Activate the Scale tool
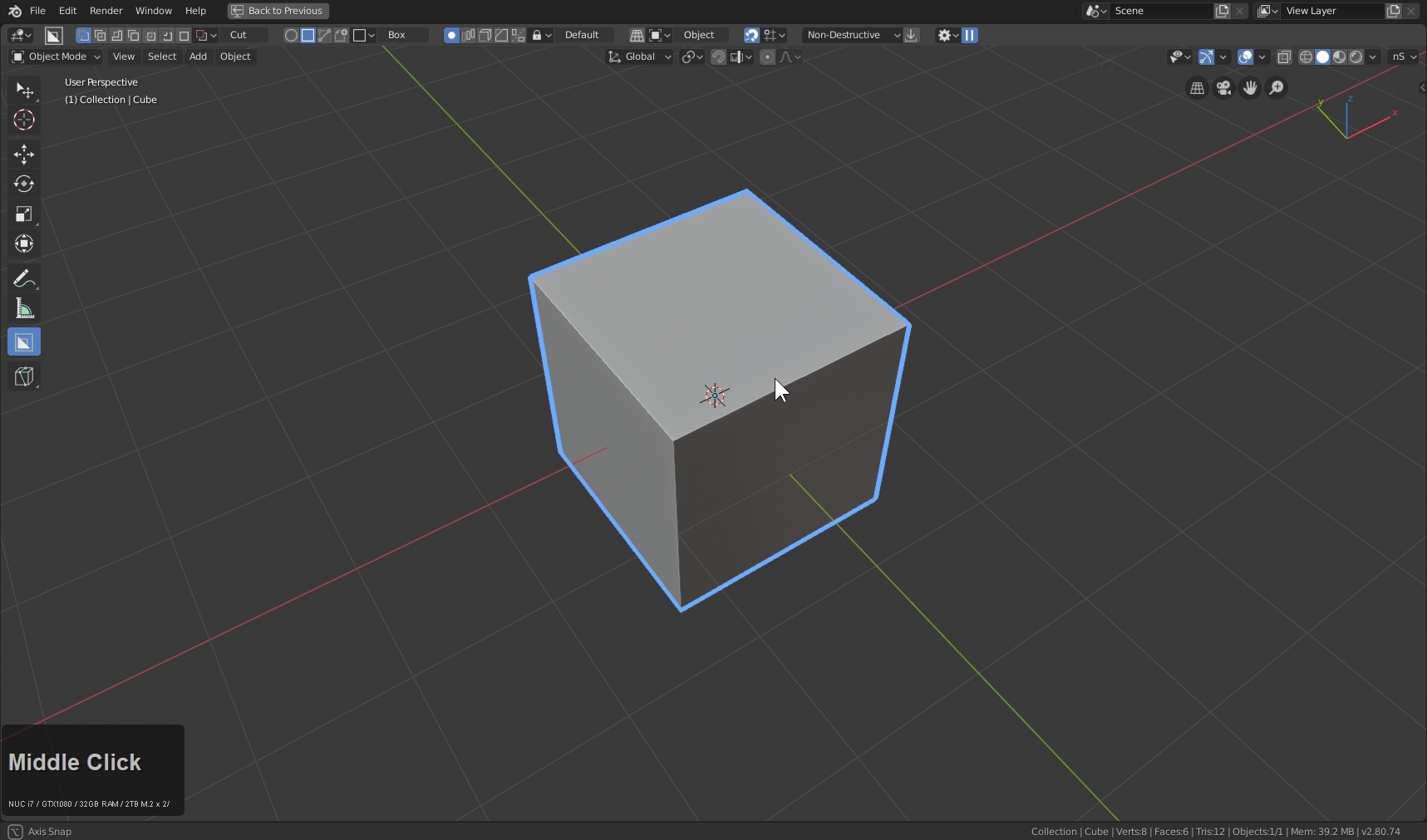Image resolution: width=1427 pixels, height=840 pixels. [x=24, y=214]
